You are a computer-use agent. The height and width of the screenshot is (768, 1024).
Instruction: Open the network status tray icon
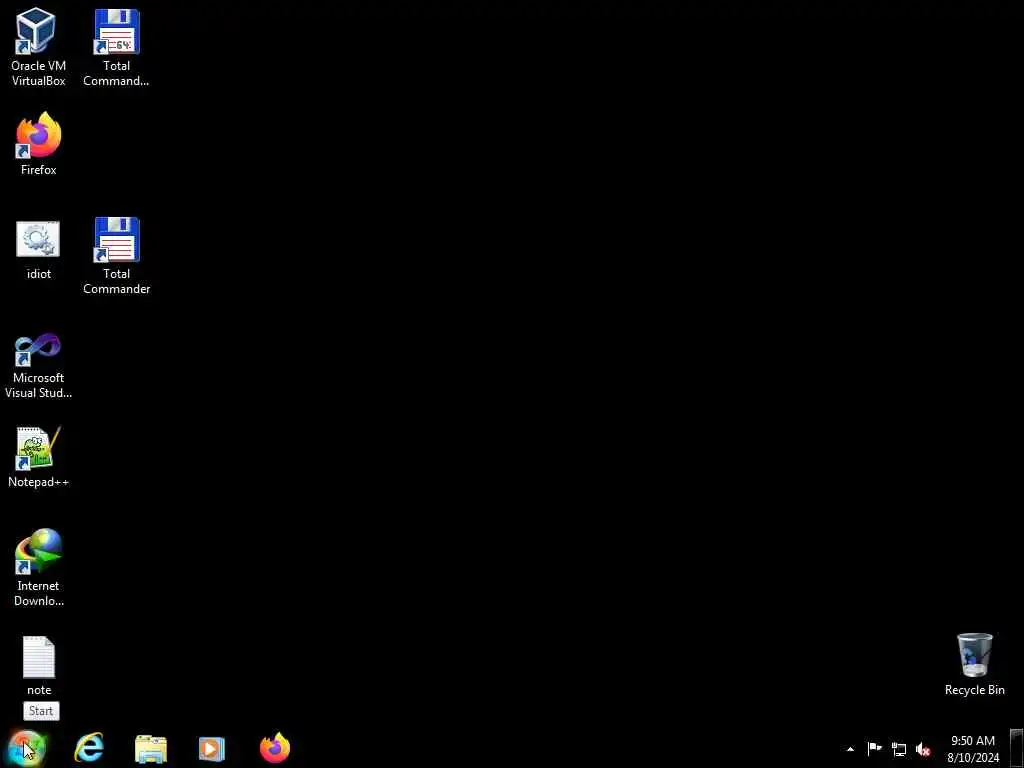click(899, 749)
